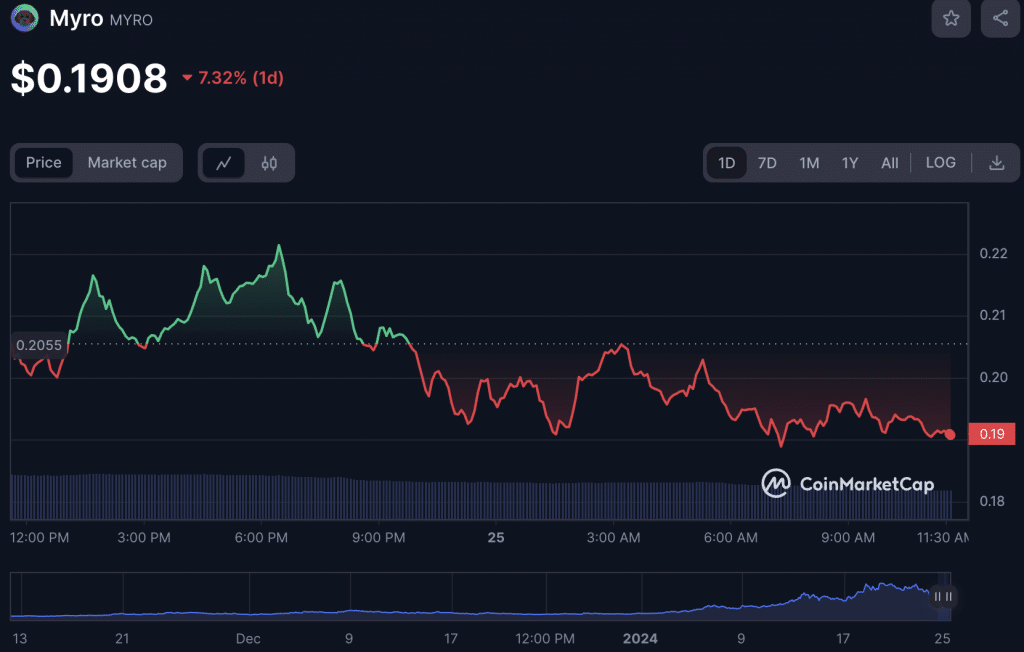Click the red price change arrow
This screenshot has width=1024, height=652.
[x=187, y=78]
